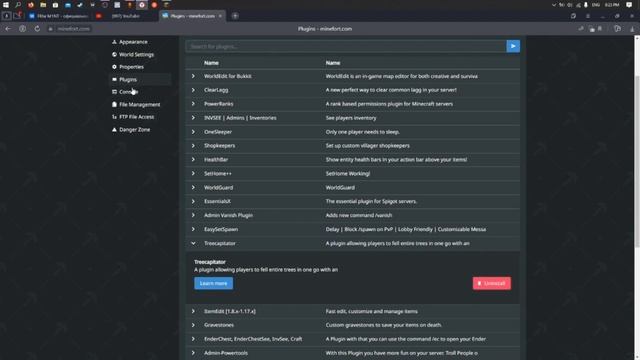This screenshot has height=360, width=640.
Task: Uninstall the Treecapitator plugin
Action: (491, 283)
